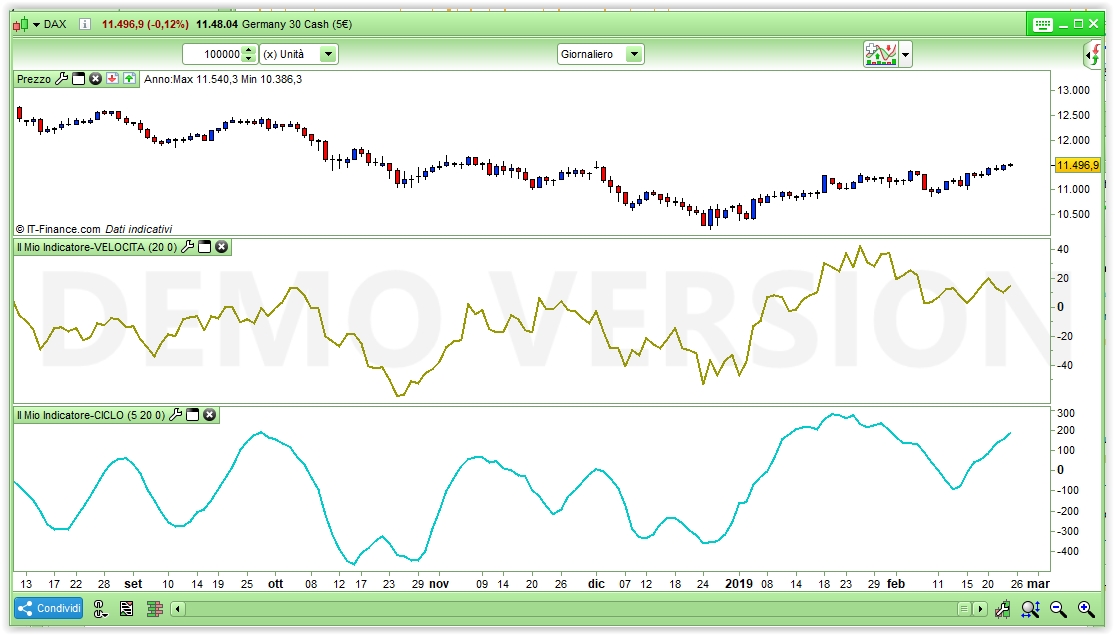This screenshot has height=635, width=1114.
Task: Maximize the Prezzo panel
Action: pyautogui.click(x=79, y=79)
